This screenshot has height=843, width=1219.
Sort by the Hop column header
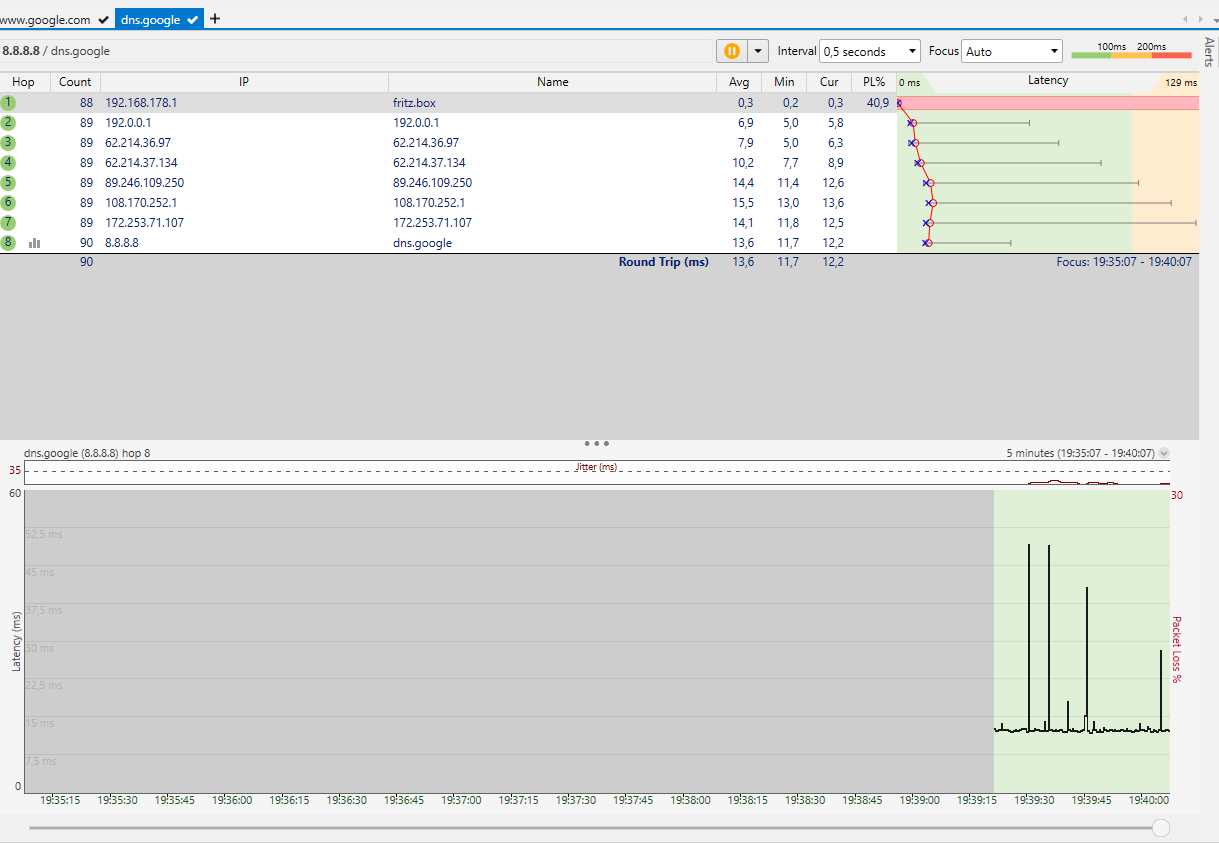click(23, 82)
